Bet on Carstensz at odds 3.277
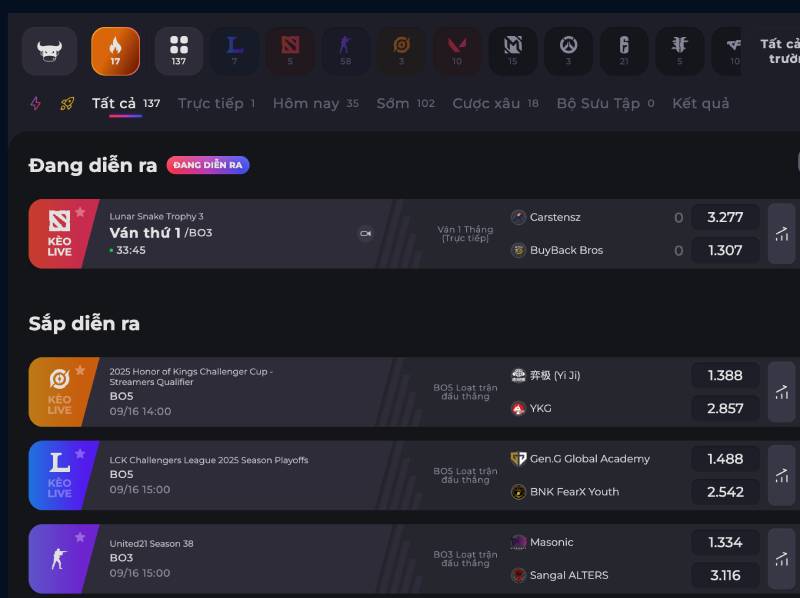The width and height of the screenshot is (800, 598). pyautogui.click(x=724, y=217)
